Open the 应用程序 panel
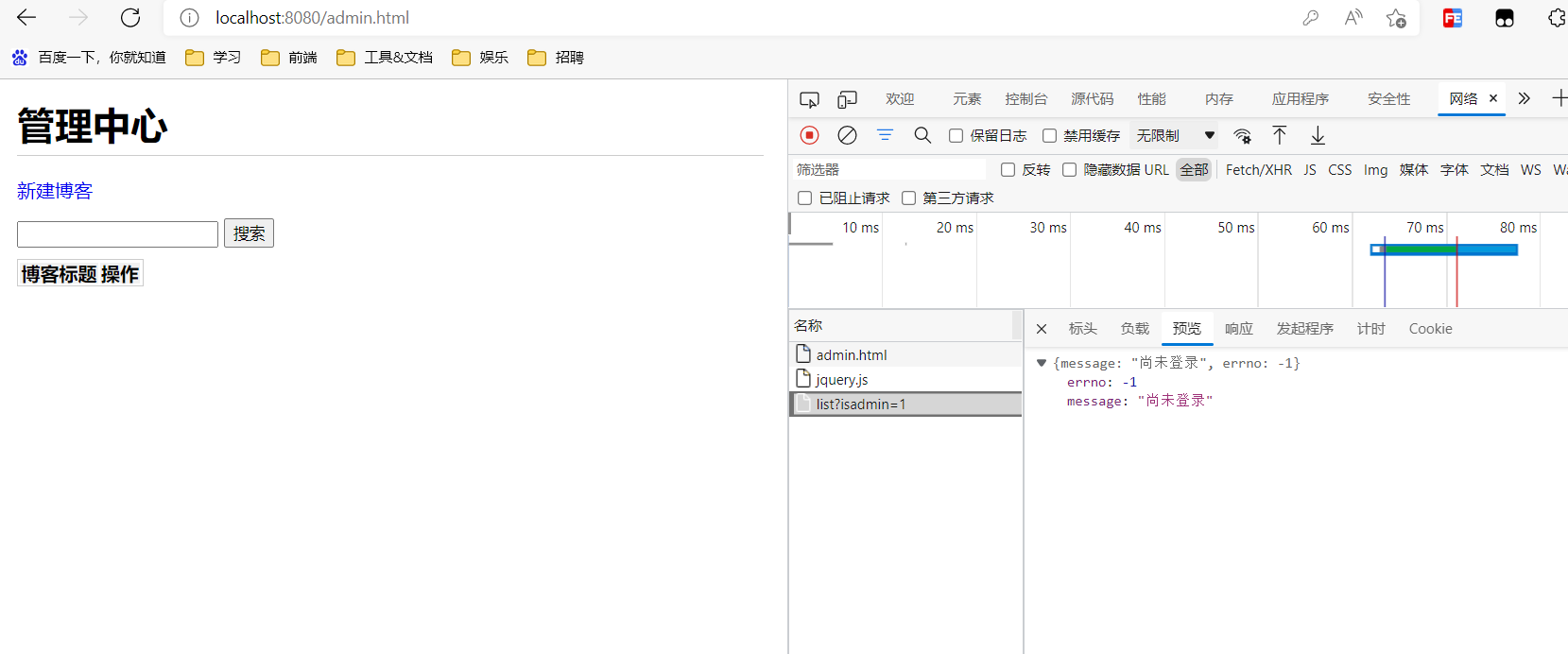Viewport: 1568px width, 654px height. tap(1301, 99)
